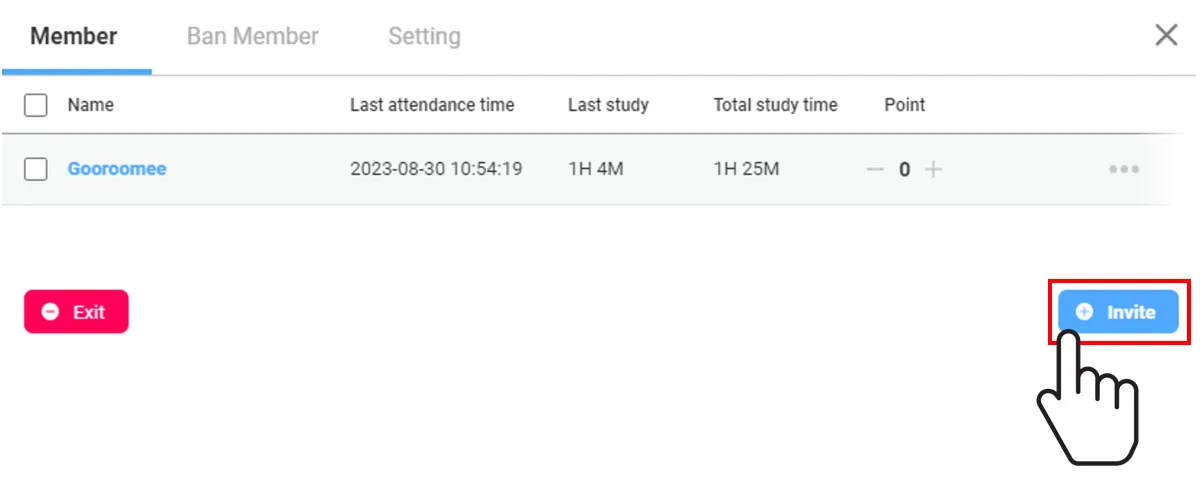This screenshot has width=1204, height=496.
Task: Increase Gooroomee's points with plus icon
Action: pos(933,170)
